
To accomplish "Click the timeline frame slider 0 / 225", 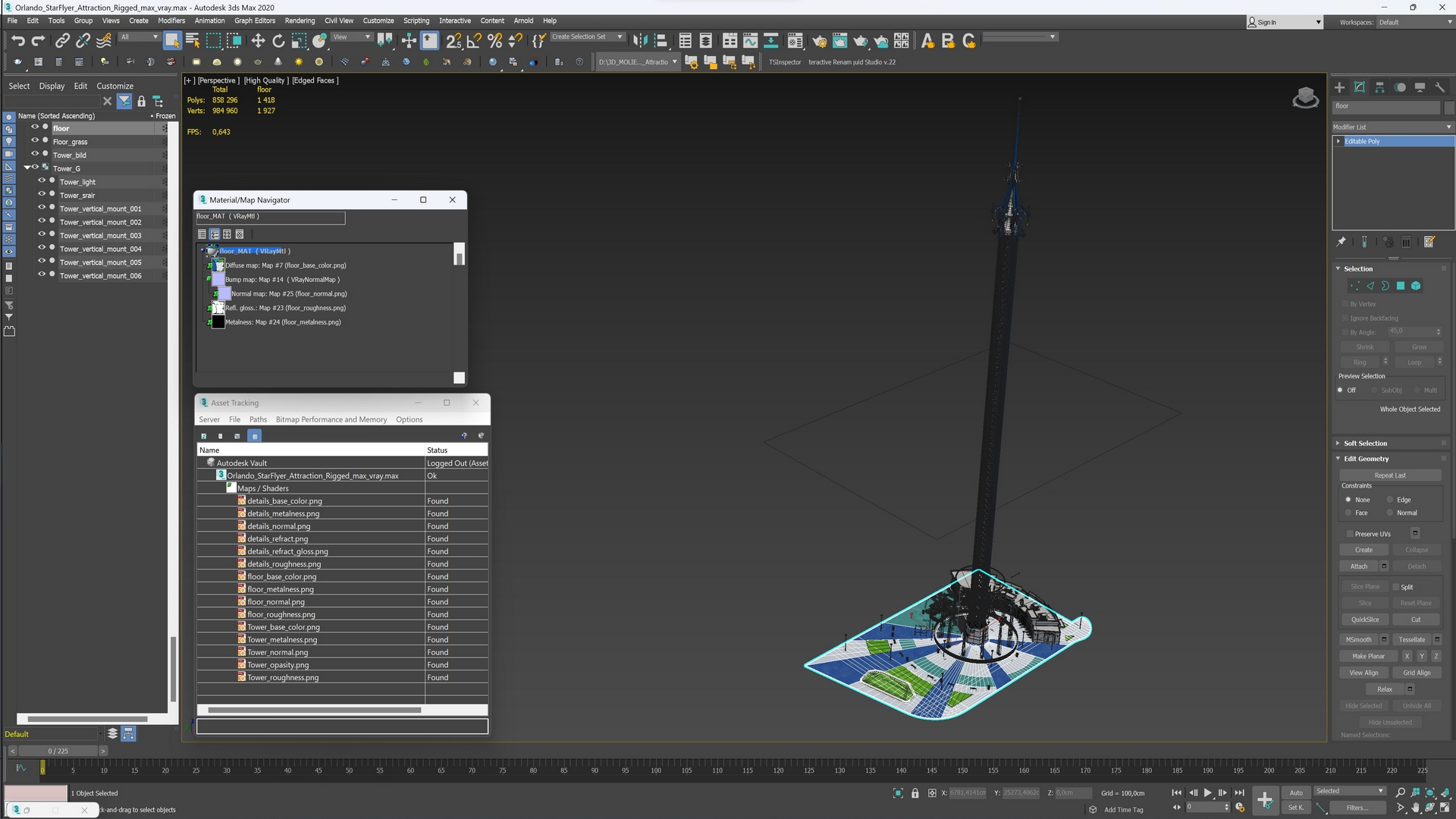I will click(x=58, y=751).
